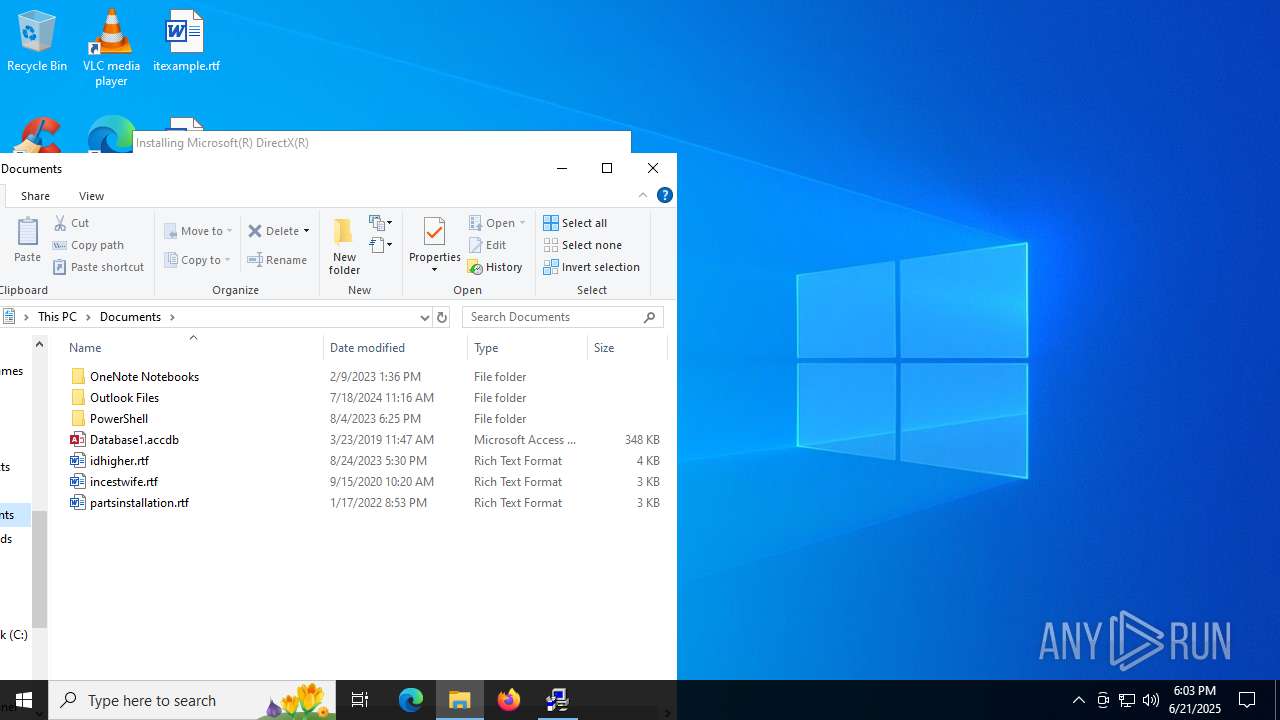Click Invert selection
Screen dimensions: 1280x720
(592, 267)
